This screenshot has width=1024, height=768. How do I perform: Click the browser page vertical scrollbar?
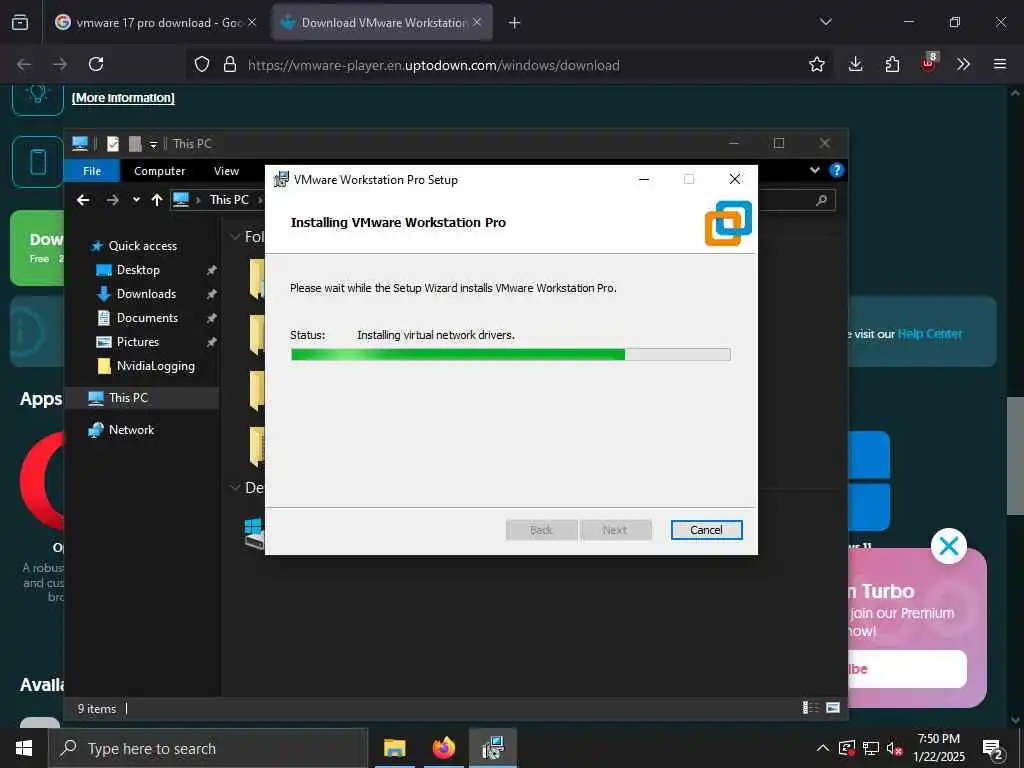[x=1014, y=456]
